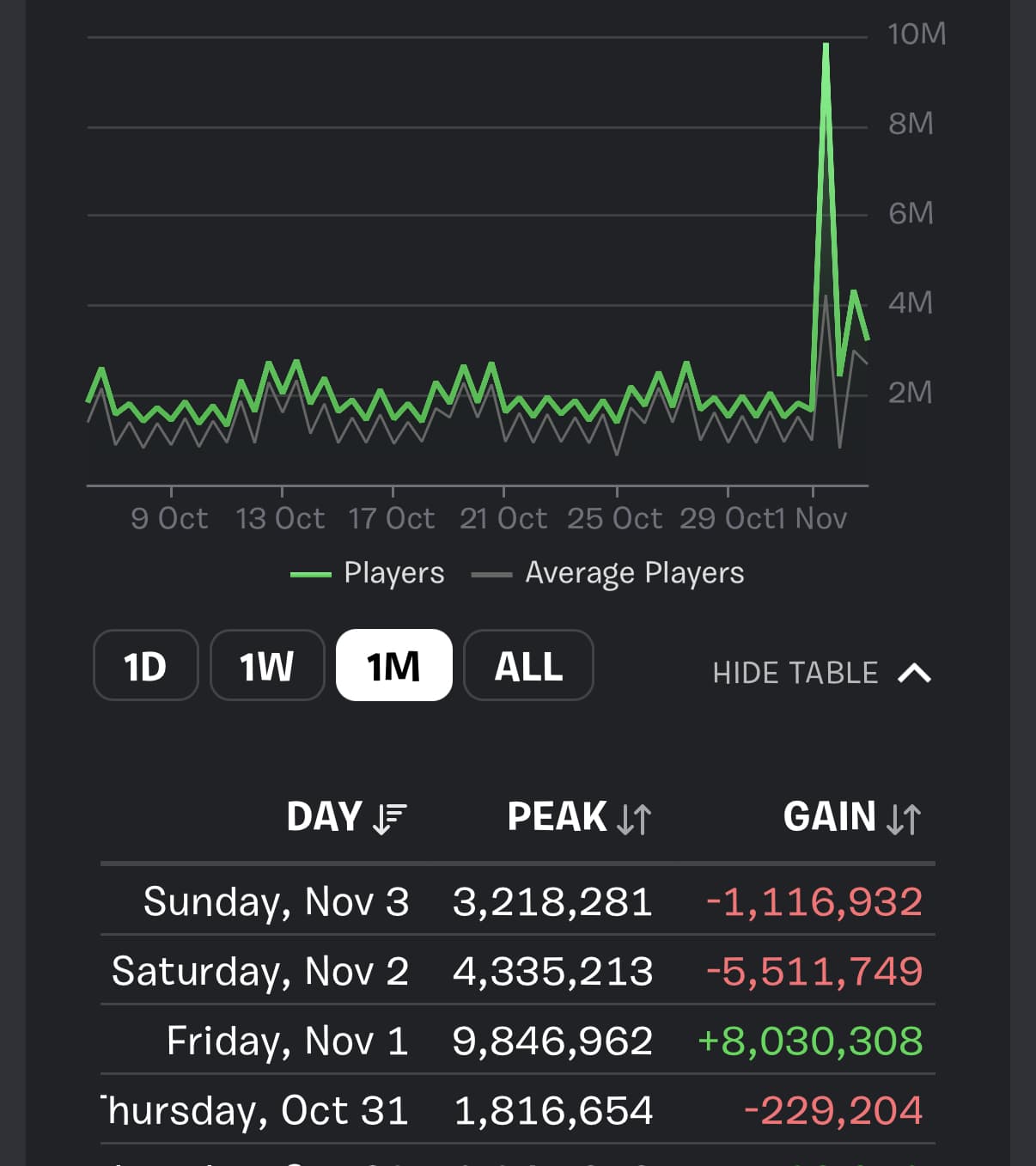The height and width of the screenshot is (1166, 1036).
Task: Select the 1M time range button
Action: 393,666
